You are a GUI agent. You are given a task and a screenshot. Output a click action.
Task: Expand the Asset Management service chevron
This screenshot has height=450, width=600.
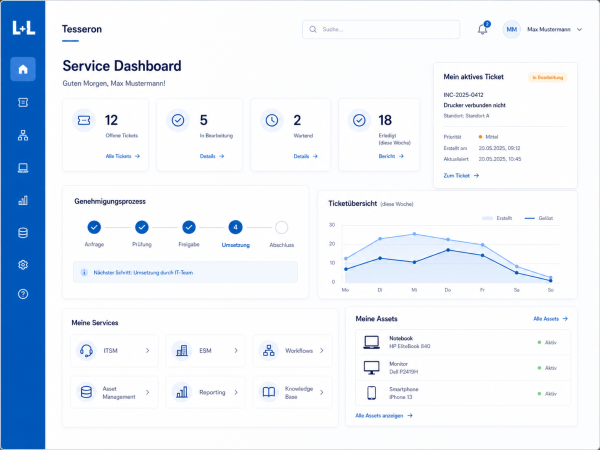pyautogui.click(x=148, y=392)
